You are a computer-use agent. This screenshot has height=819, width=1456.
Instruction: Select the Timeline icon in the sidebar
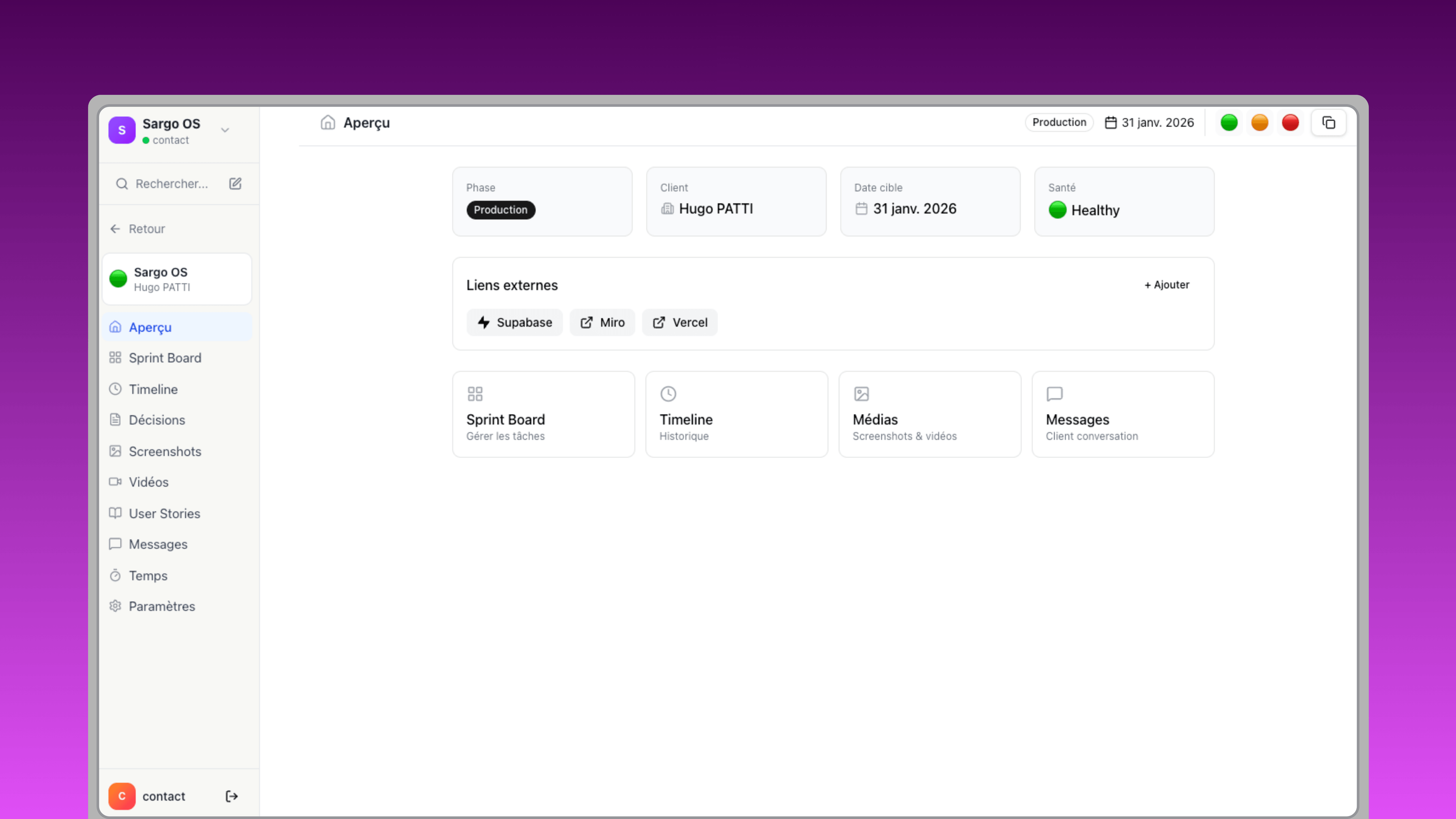coord(115,389)
